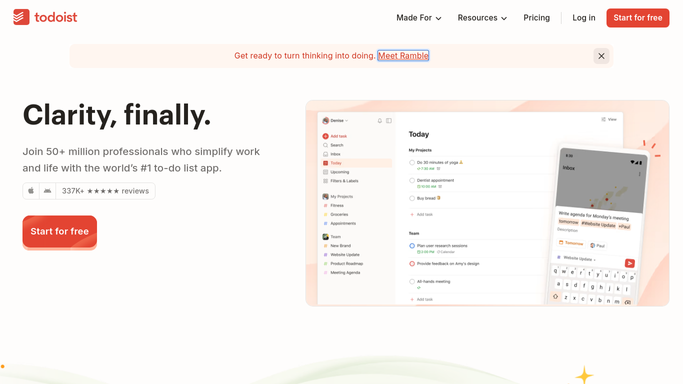Click the Apple App Store icon
683x384 pixels.
[x=31, y=191]
